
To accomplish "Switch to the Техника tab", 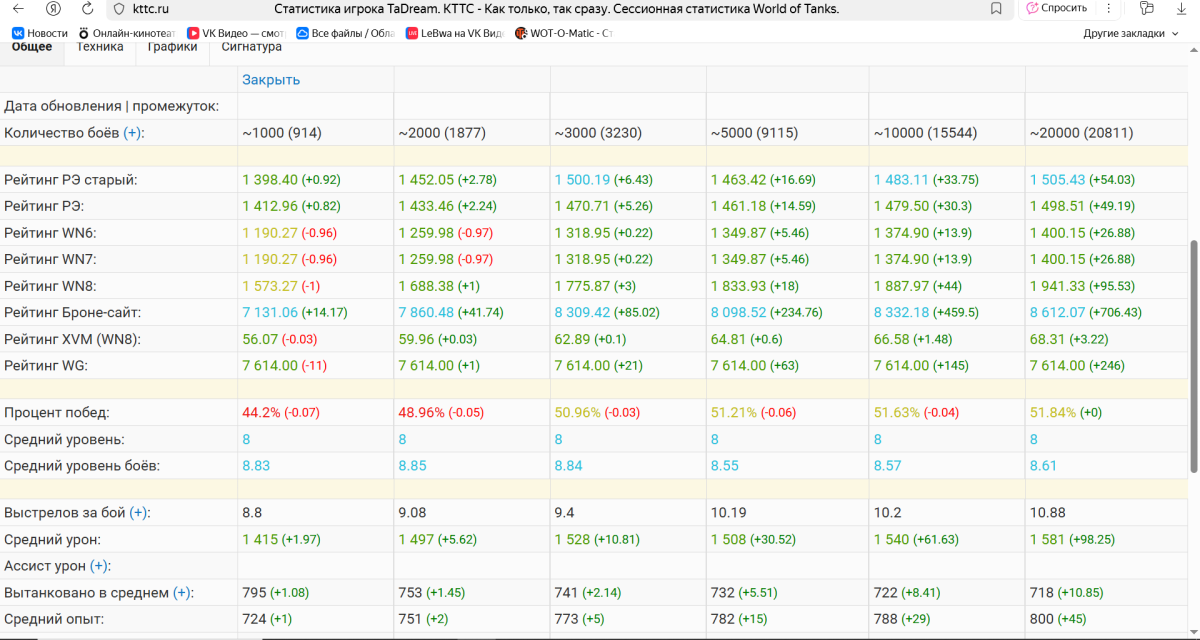I will pos(100,47).
